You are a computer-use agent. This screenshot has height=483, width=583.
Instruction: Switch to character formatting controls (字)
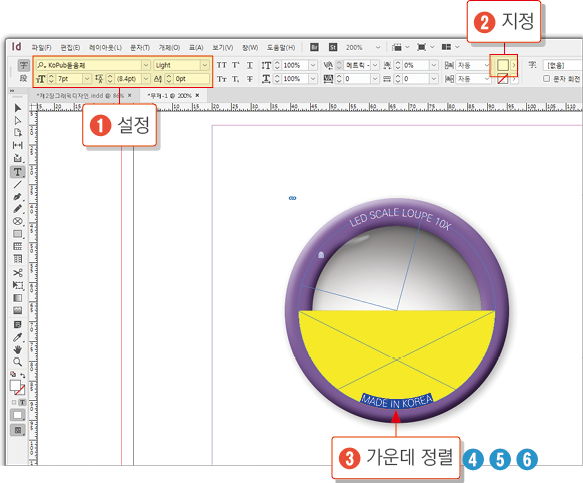24,65
